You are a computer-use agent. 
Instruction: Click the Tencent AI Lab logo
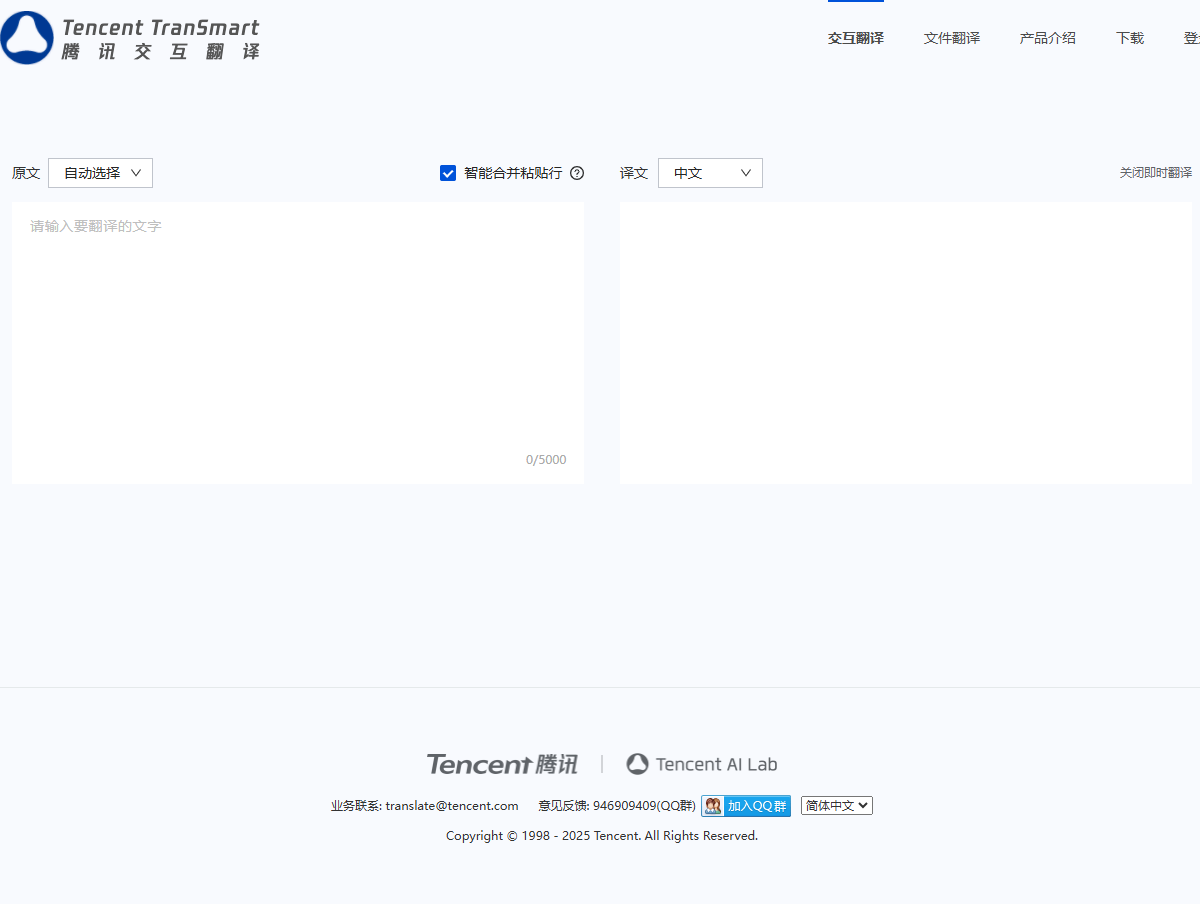pyautogui.click(x=701, y=764)
